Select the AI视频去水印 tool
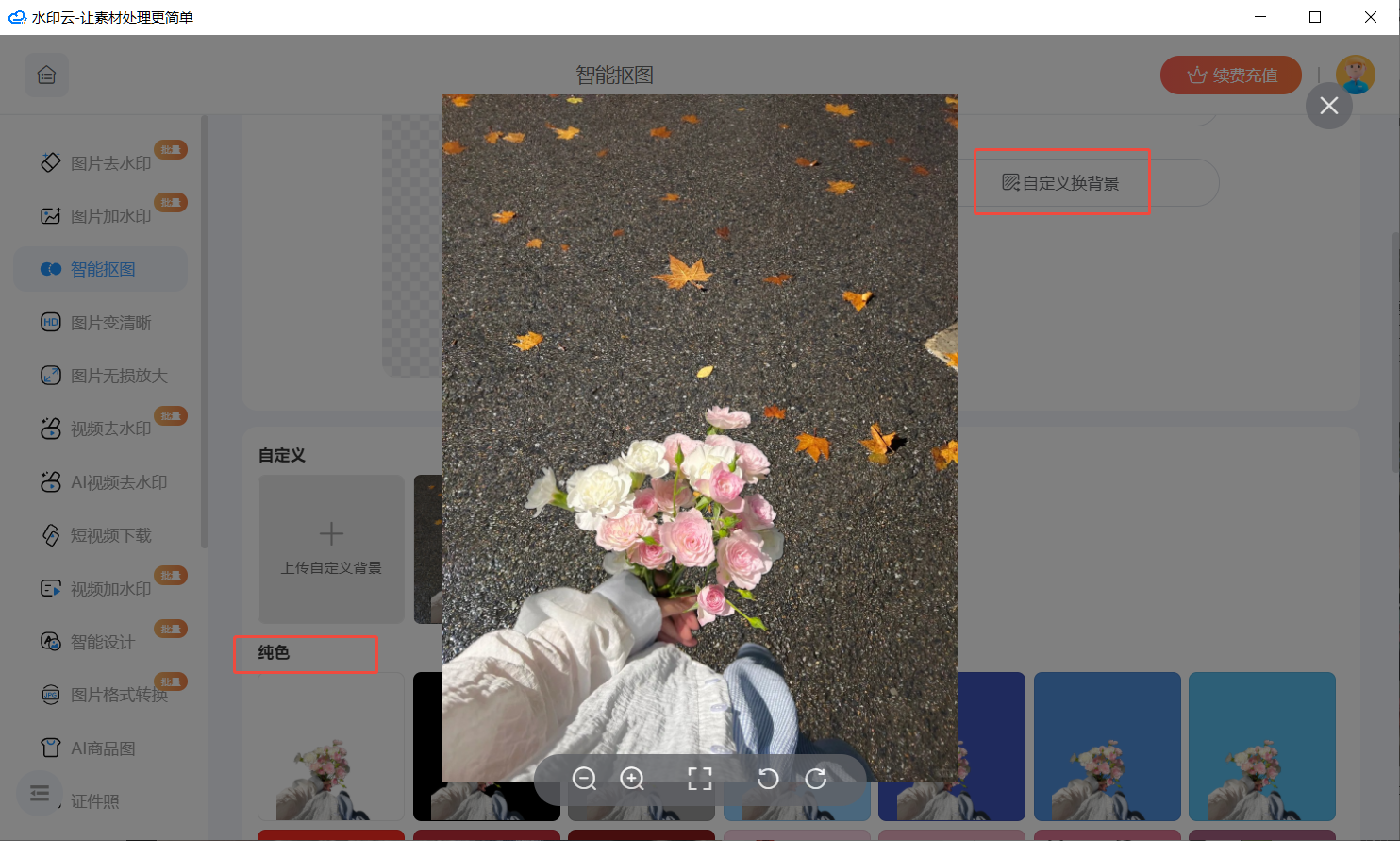1400x841 pixels. point(99,481)
